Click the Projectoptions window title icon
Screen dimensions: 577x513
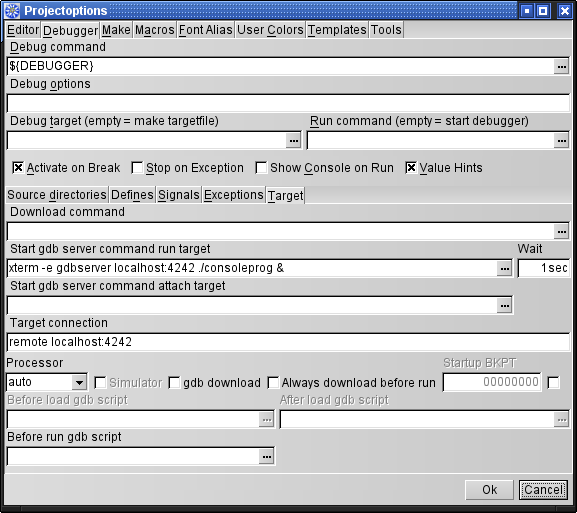pyautogui.click(x=12, y=11)
